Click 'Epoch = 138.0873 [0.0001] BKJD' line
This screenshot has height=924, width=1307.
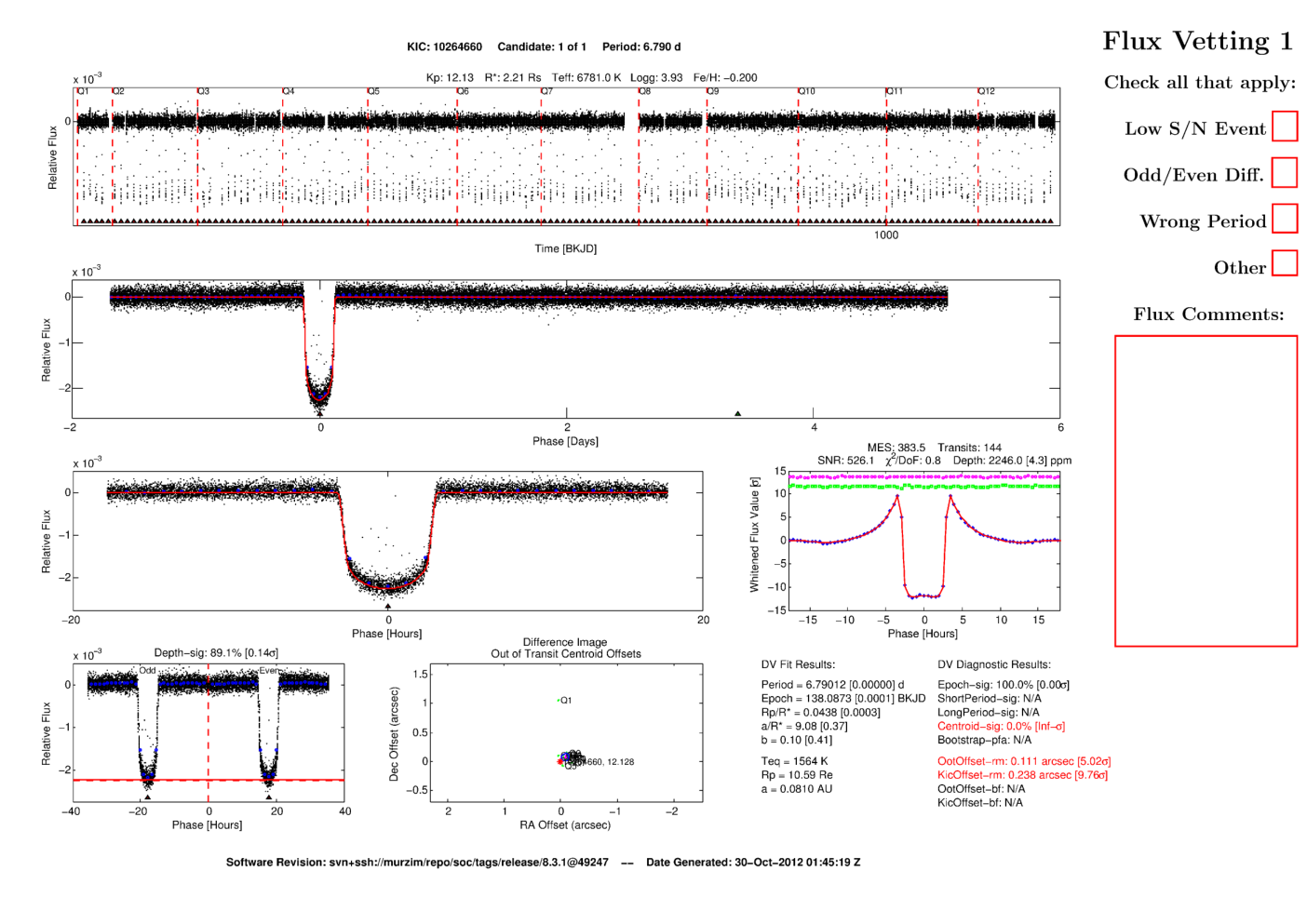pyautogui.click(x=843, y=699)
